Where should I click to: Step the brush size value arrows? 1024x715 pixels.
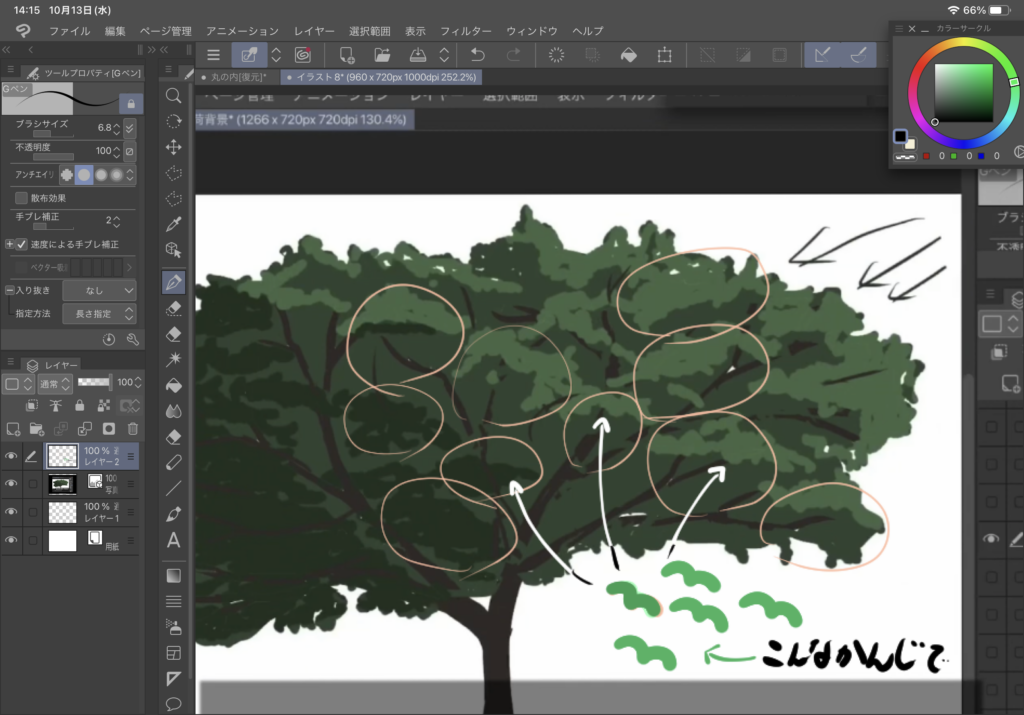click(x=117, y=128)
